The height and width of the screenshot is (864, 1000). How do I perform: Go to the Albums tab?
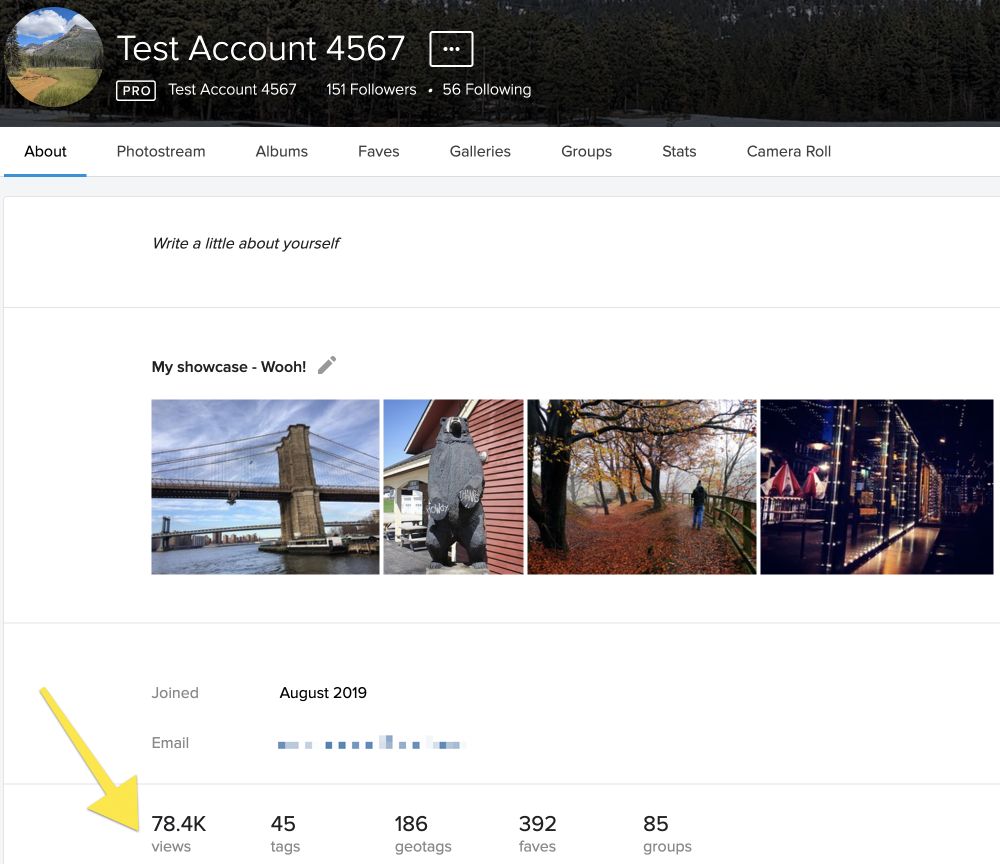point(282,152)
